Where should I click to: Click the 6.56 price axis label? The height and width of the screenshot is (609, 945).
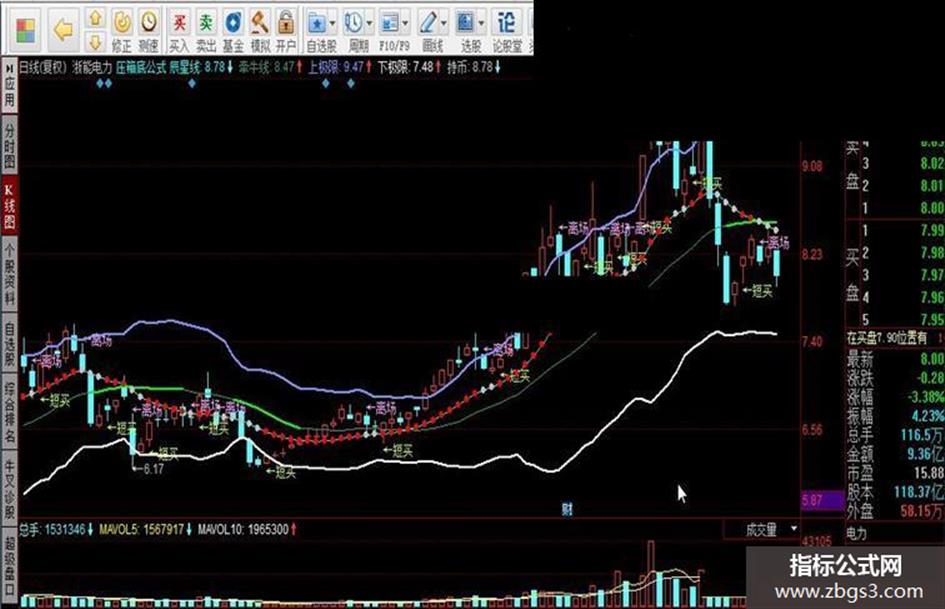click(x=812, y=429)
